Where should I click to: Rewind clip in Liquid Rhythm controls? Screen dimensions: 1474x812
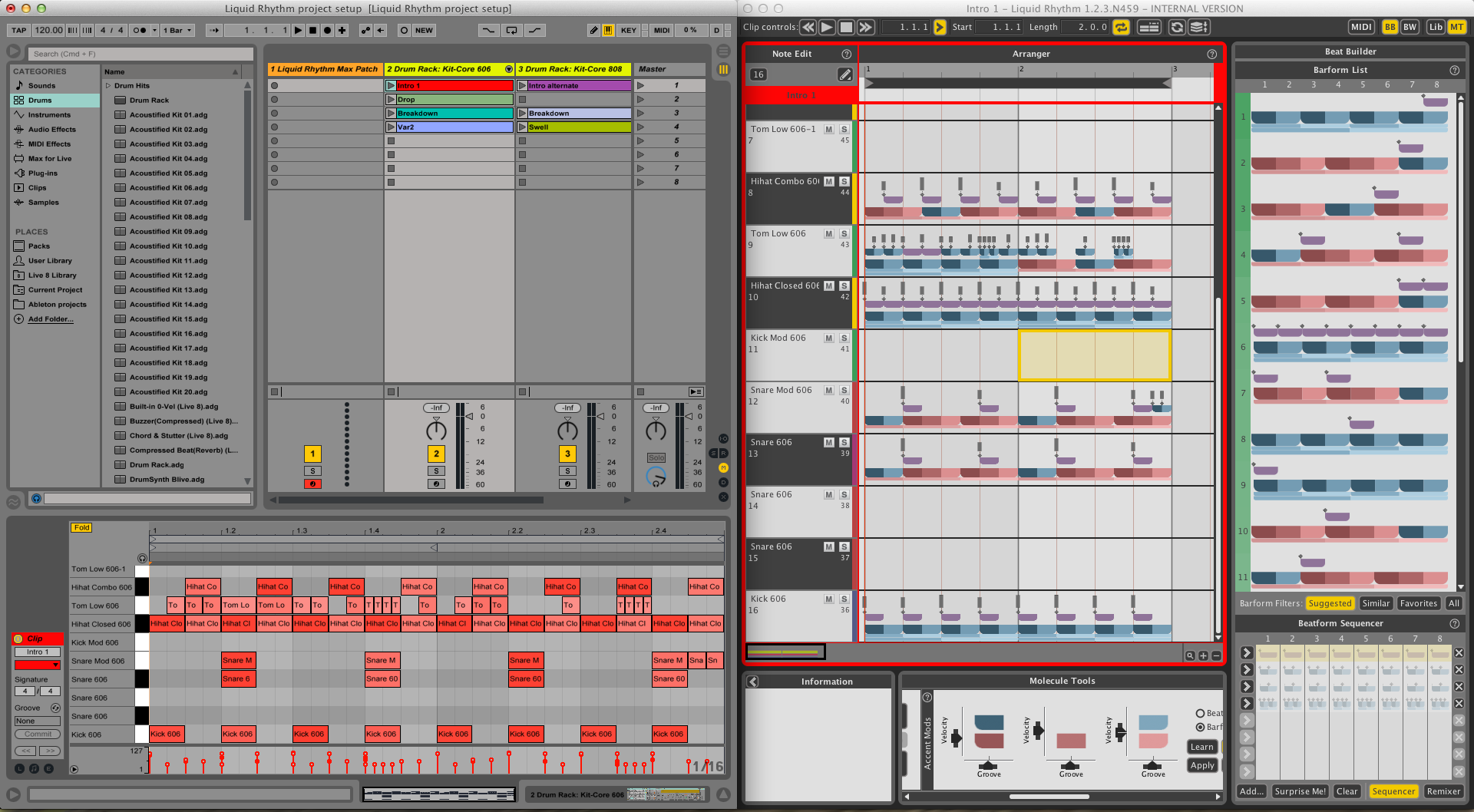click(808, 27)
